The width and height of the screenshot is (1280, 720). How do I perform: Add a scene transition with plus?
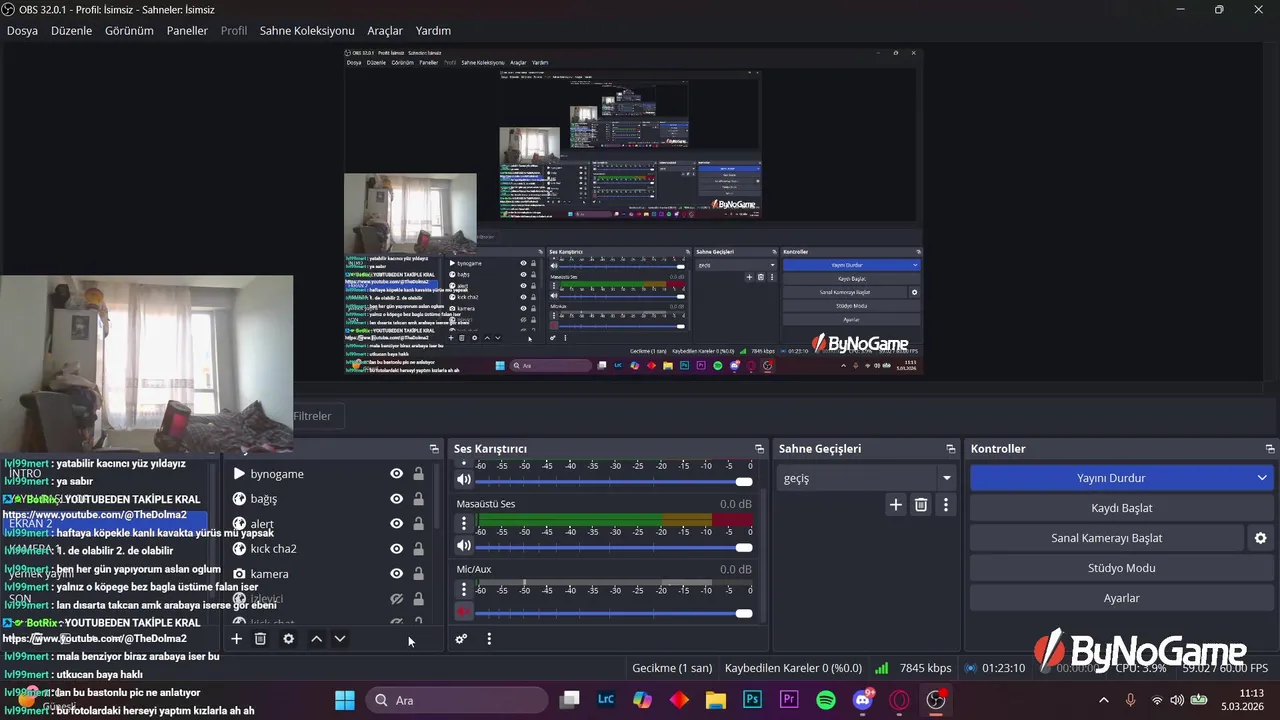coord(896,505)
